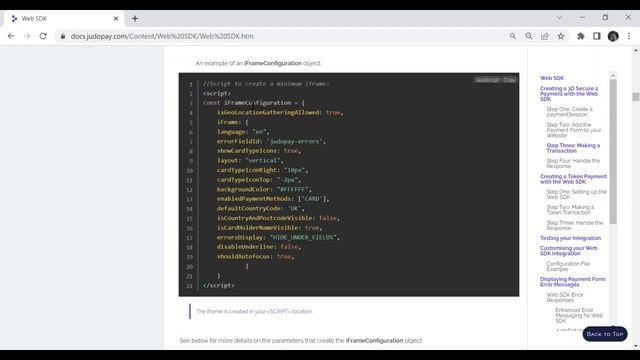Copy the code snippet

click(509, 80)
